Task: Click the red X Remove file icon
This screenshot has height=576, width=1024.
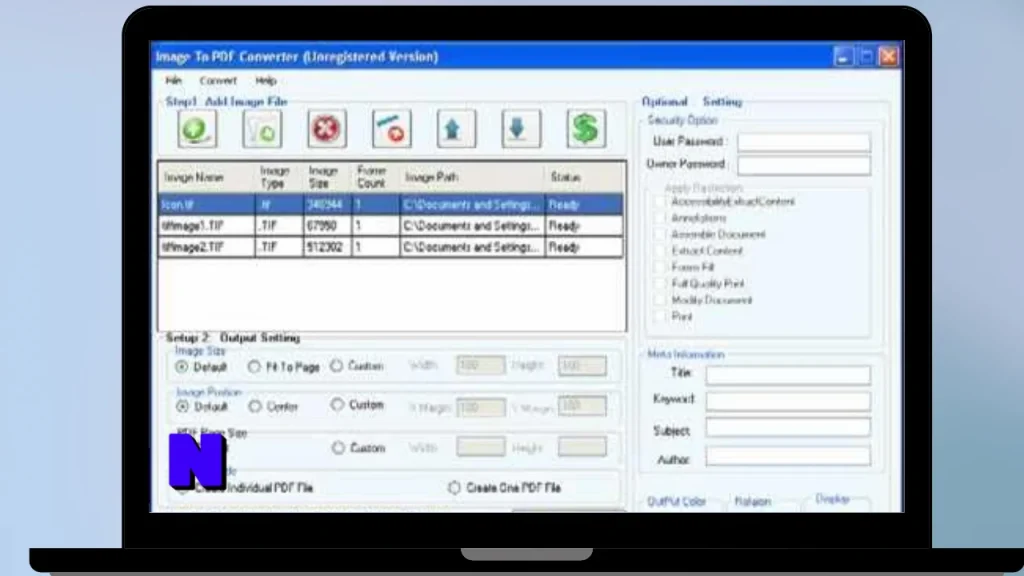Action: [x=327, y=129]
